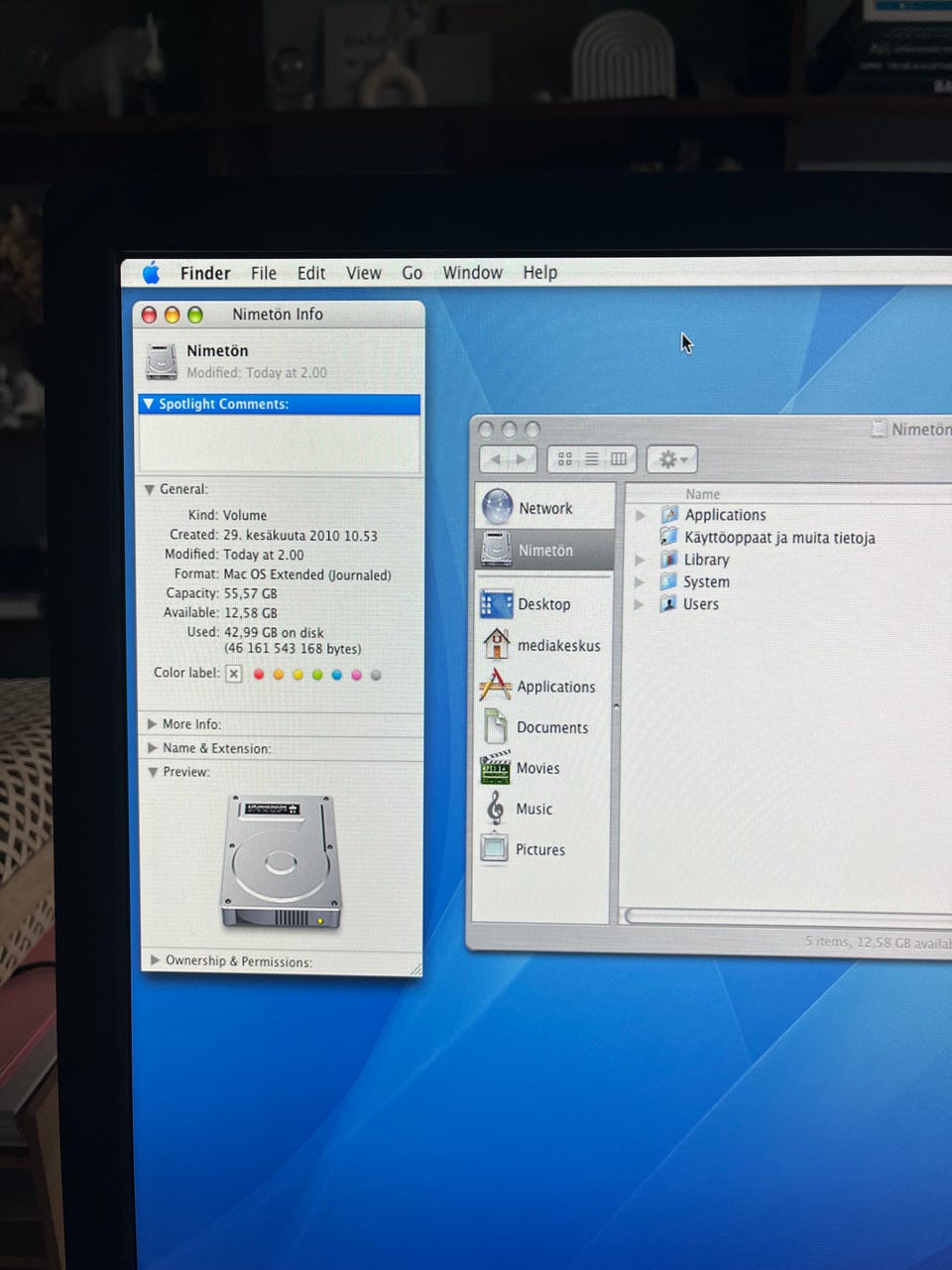Click the Capacity value '55,57 GB'
952x1270 pixels.
point(250,593)
